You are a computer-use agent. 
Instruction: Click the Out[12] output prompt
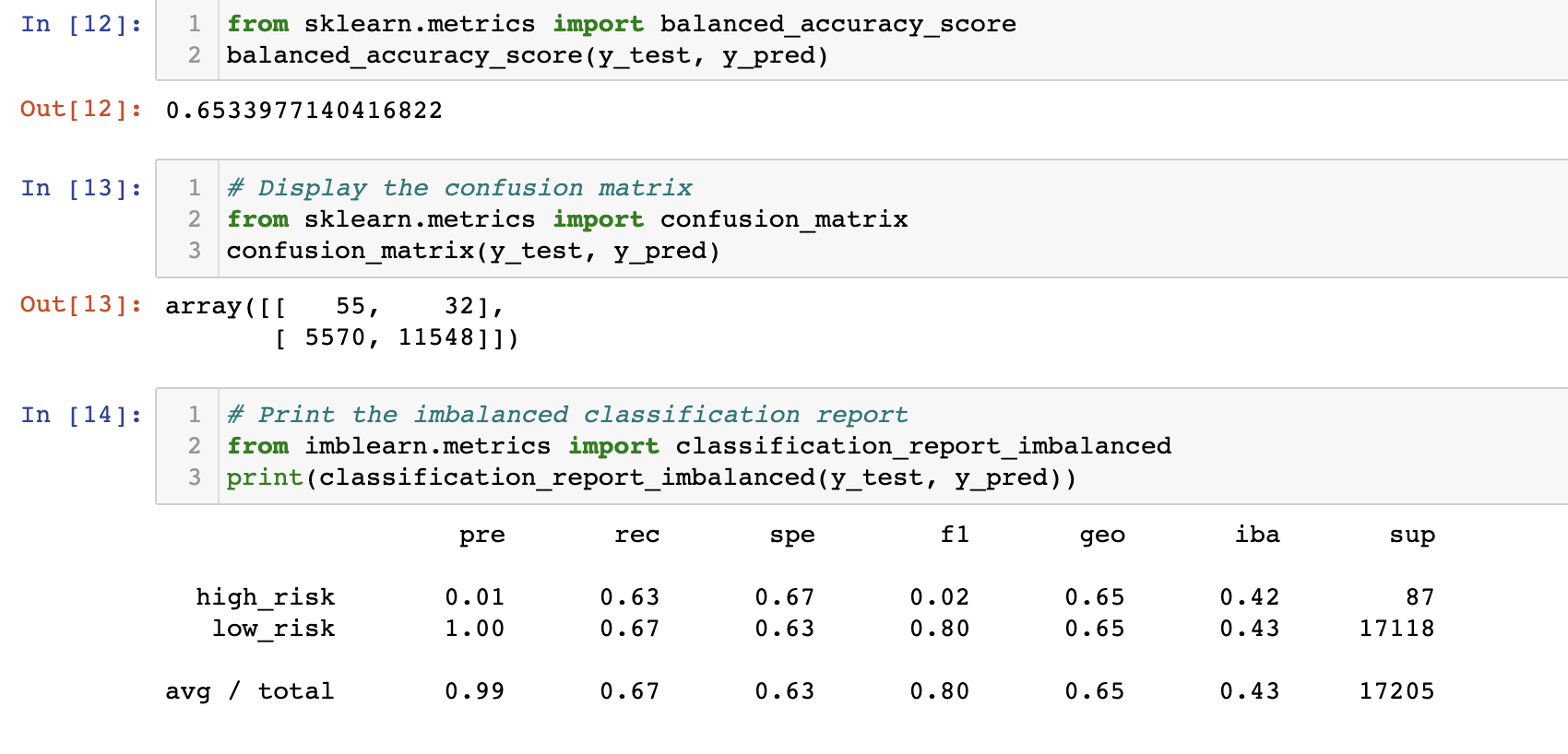(81, 109)
